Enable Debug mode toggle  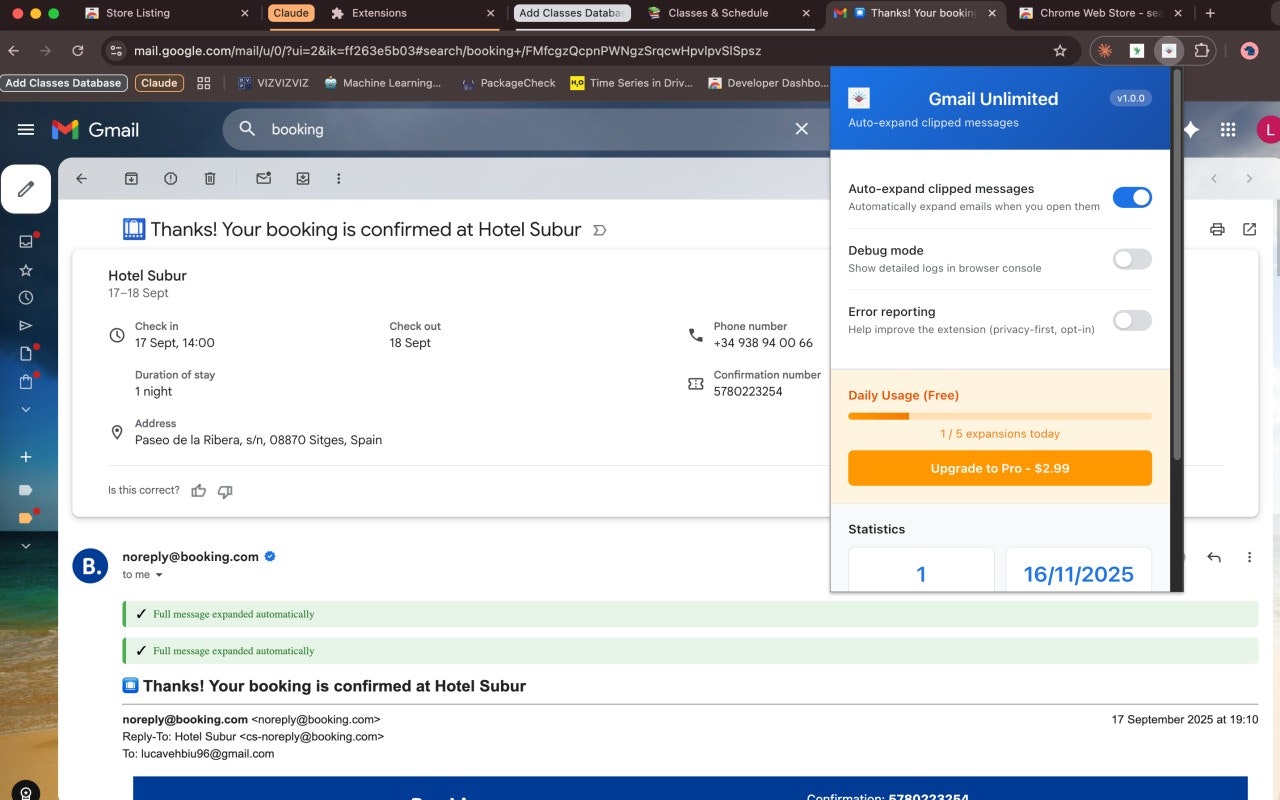[1132, 259]
